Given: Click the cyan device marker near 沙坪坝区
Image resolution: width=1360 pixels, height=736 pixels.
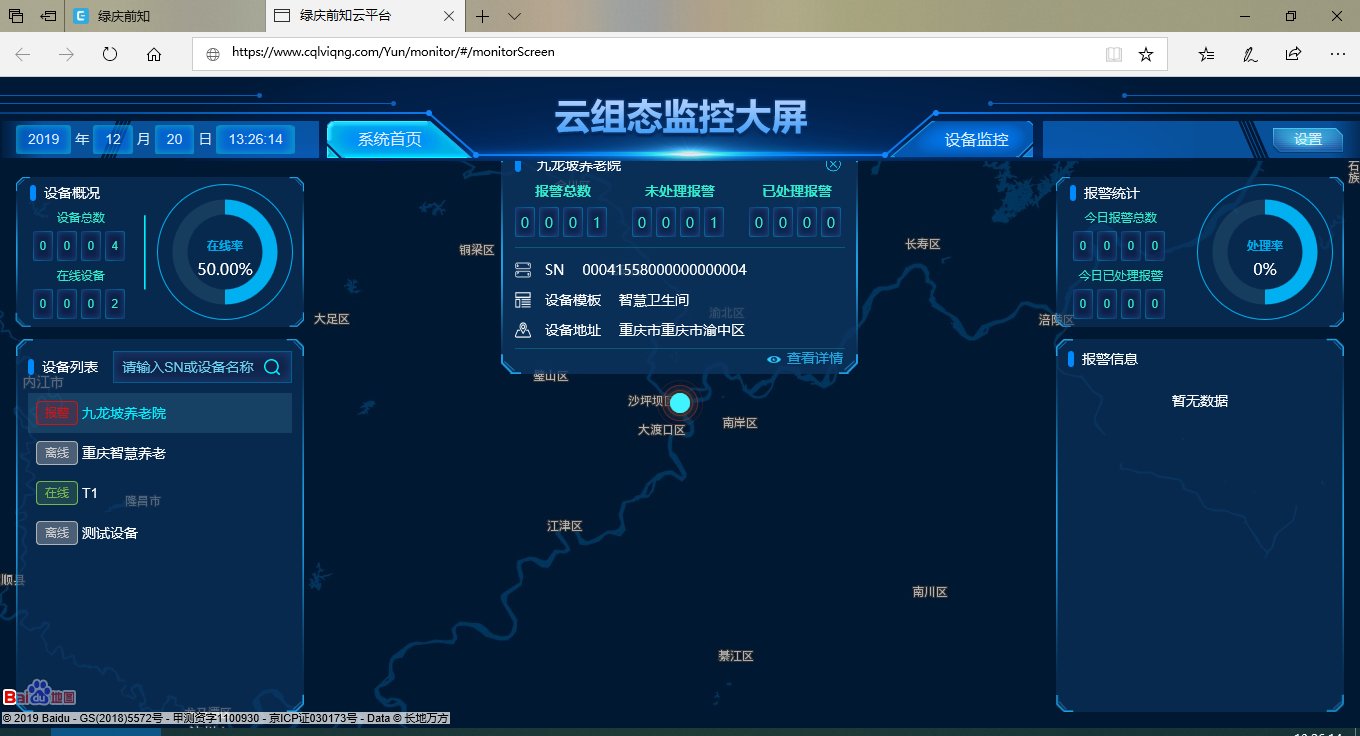Looking at the screenshot, I should [680, 402].
